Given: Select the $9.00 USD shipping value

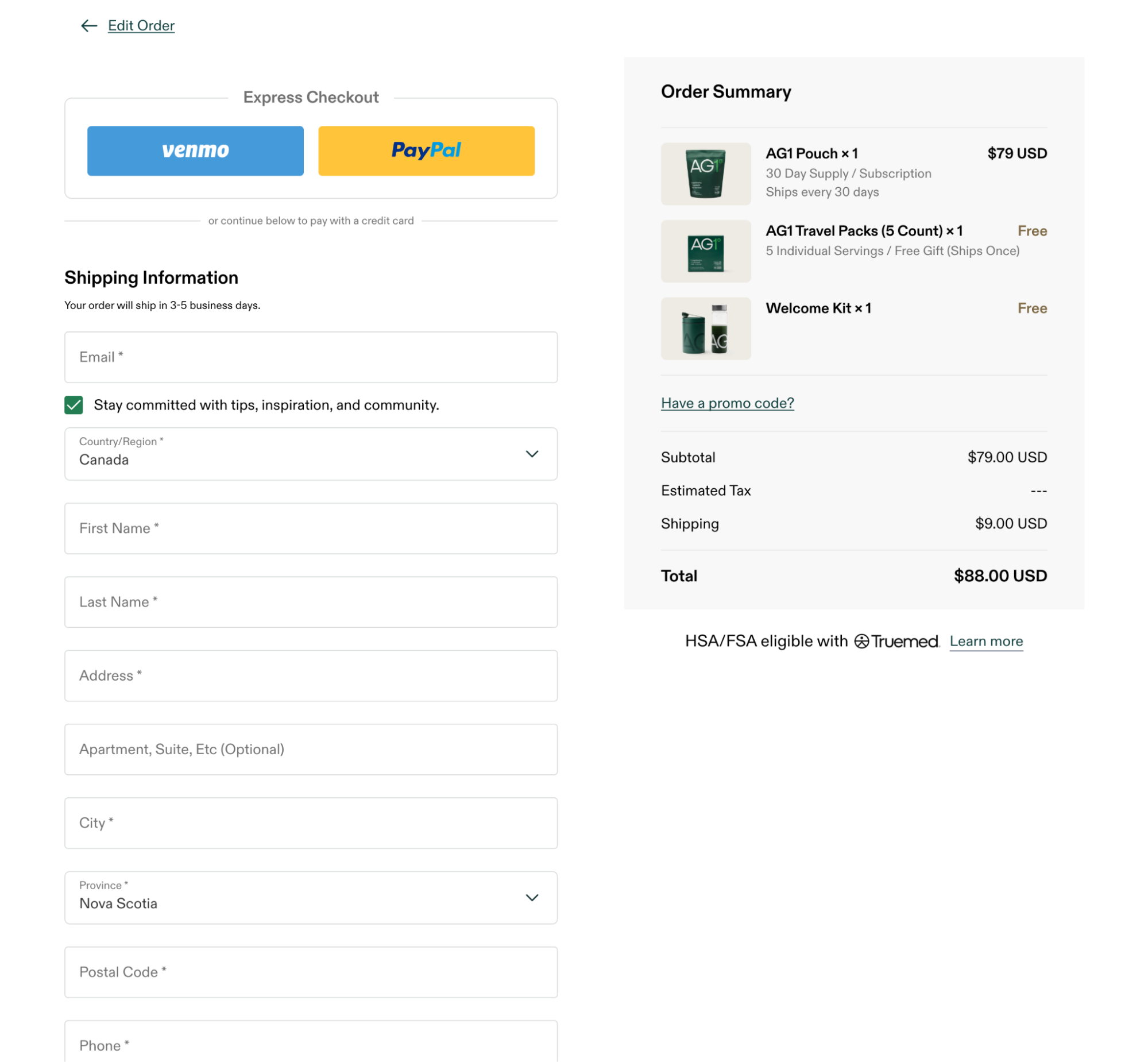Looking at the screenshot, I should [x=1011, y=523].
